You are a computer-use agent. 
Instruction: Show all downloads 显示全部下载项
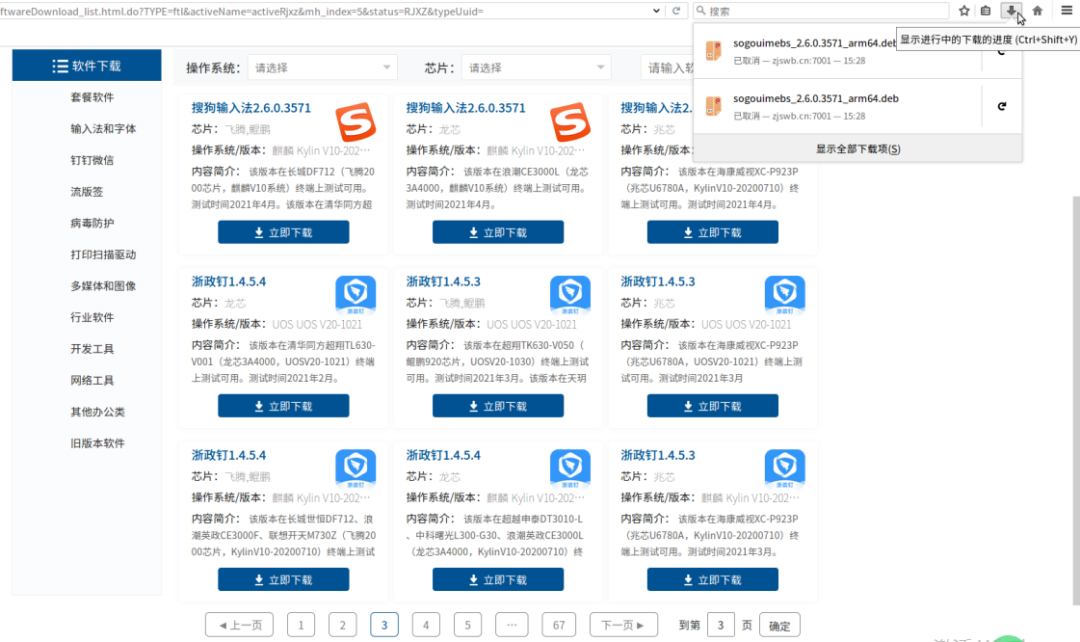pos(858,149)
